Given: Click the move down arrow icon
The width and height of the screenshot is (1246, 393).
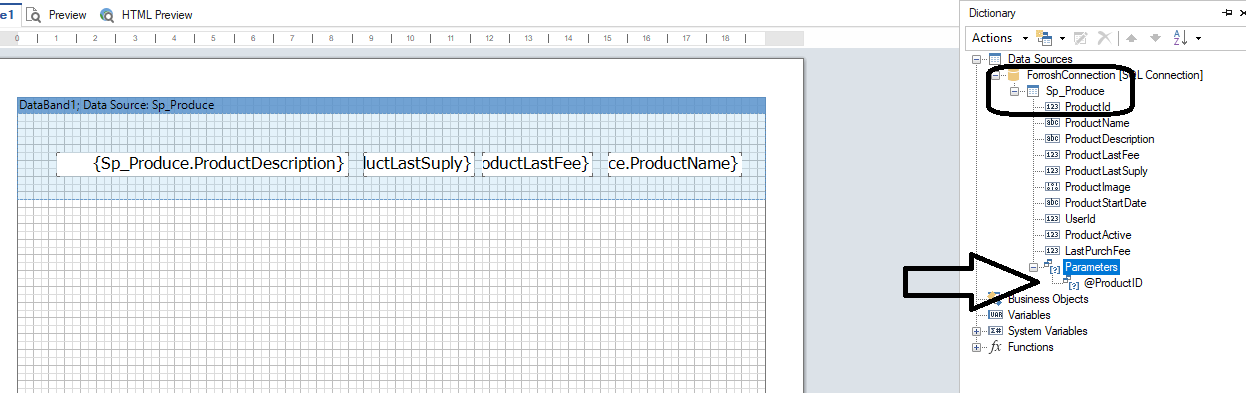Looking at the screenshot, I should tap(1155, 38).
